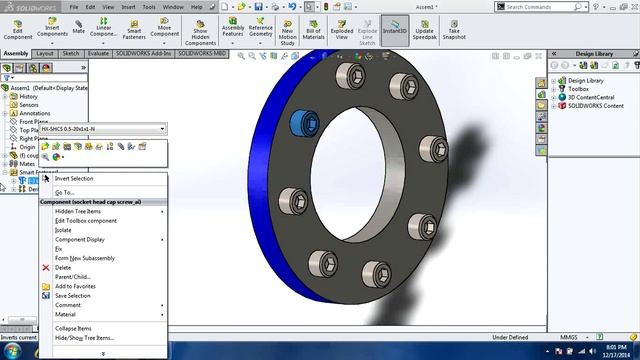
Task: Choose Edit Toolbox component
Action: [x=103, y=221]
